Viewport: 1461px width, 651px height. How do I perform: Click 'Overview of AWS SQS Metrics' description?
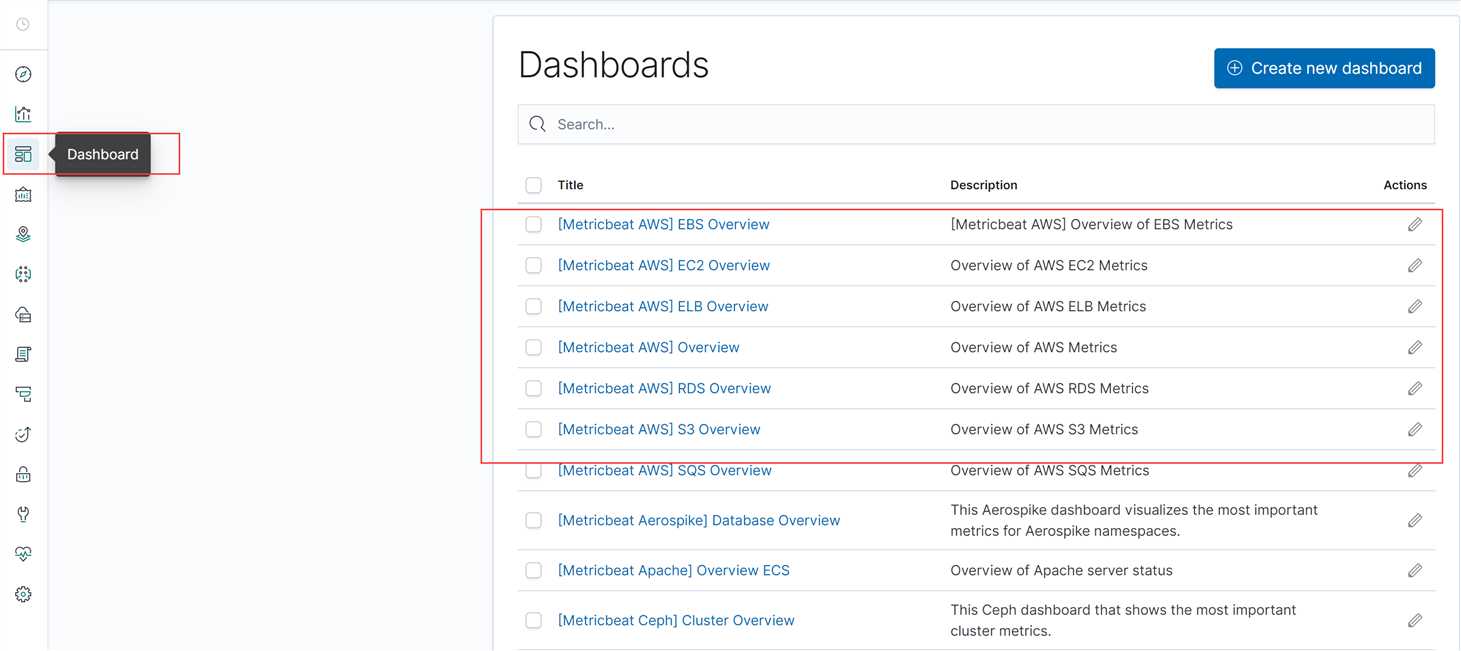[1049, 471]
